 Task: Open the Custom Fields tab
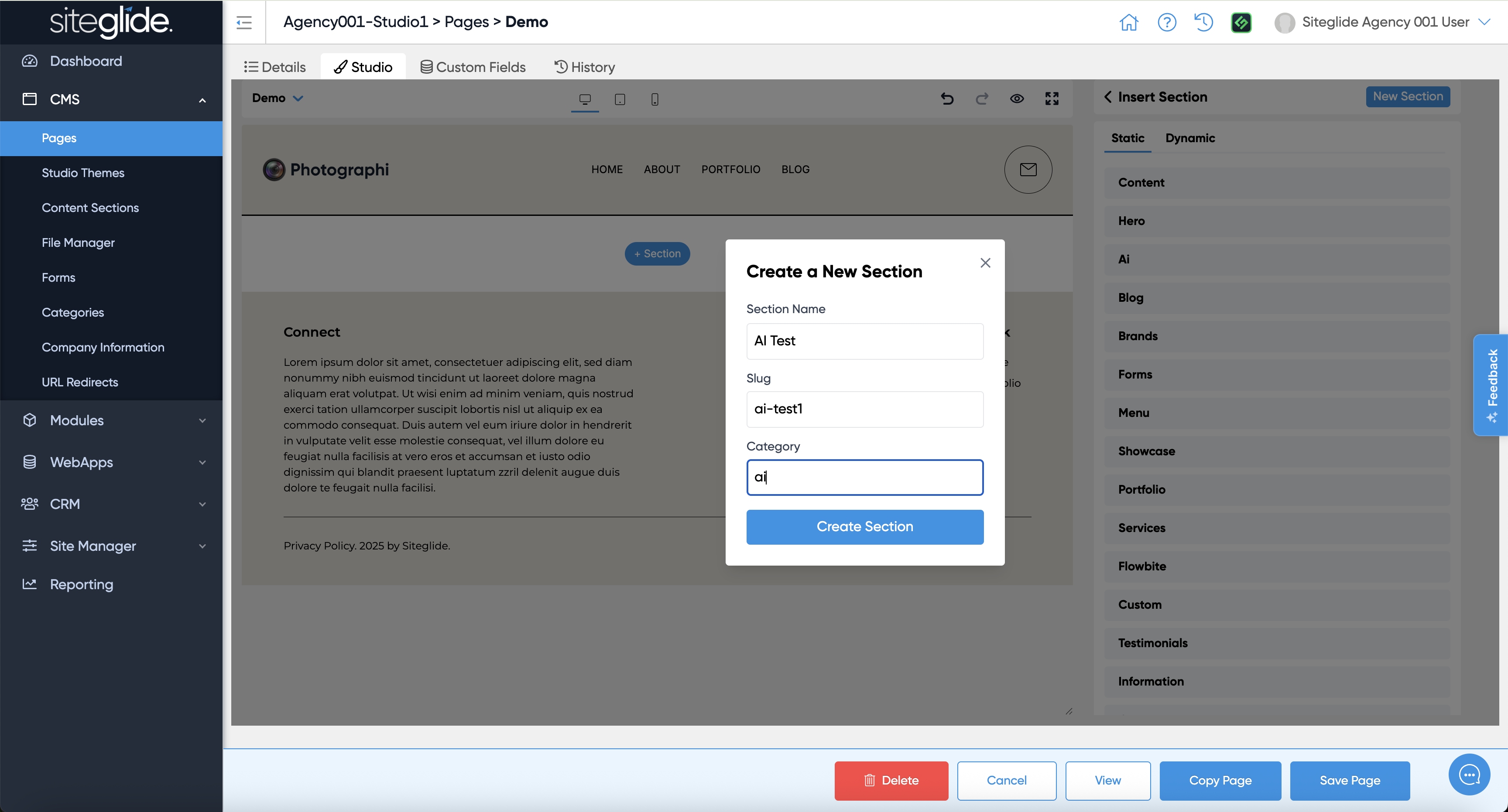click(473, 67)
